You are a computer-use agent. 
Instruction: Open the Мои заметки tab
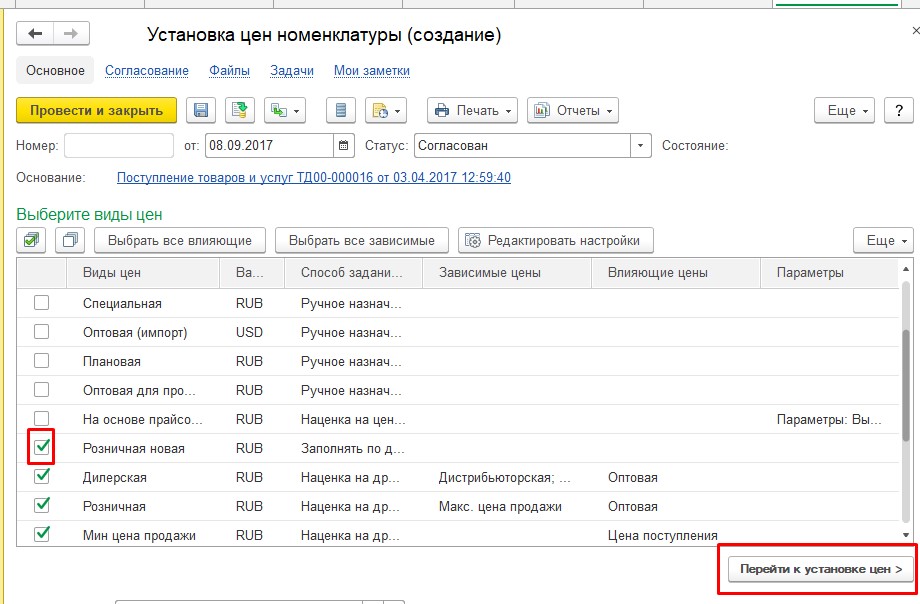(371, 70)
